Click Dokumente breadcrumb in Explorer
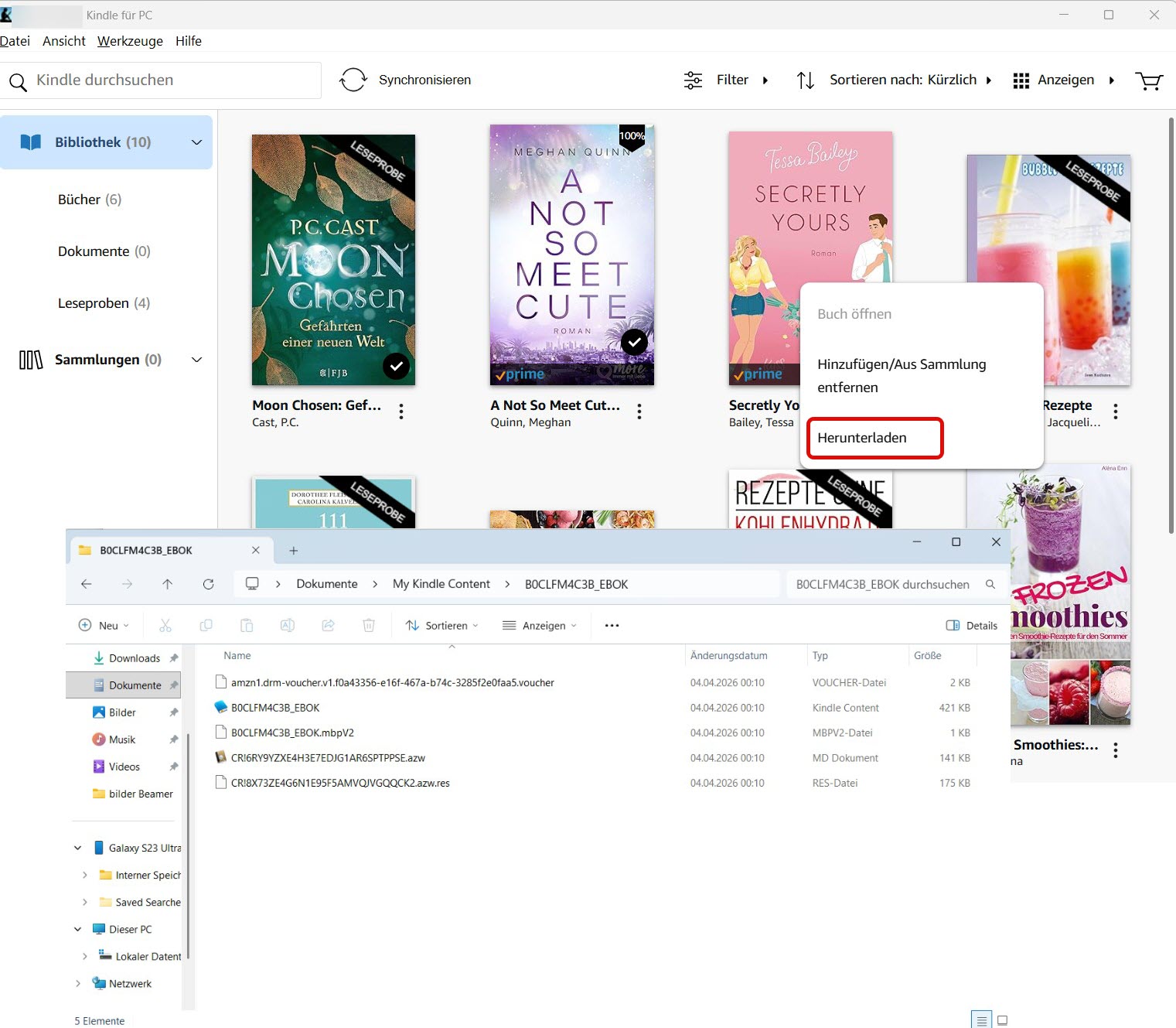Image resolution: width=1176 pixels, height=1028 pixels. [x=327, y=584]
